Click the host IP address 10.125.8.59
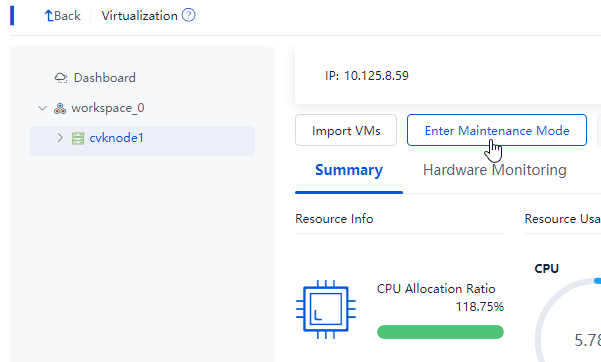Viewport: 601px width, 362px height. 376,76
